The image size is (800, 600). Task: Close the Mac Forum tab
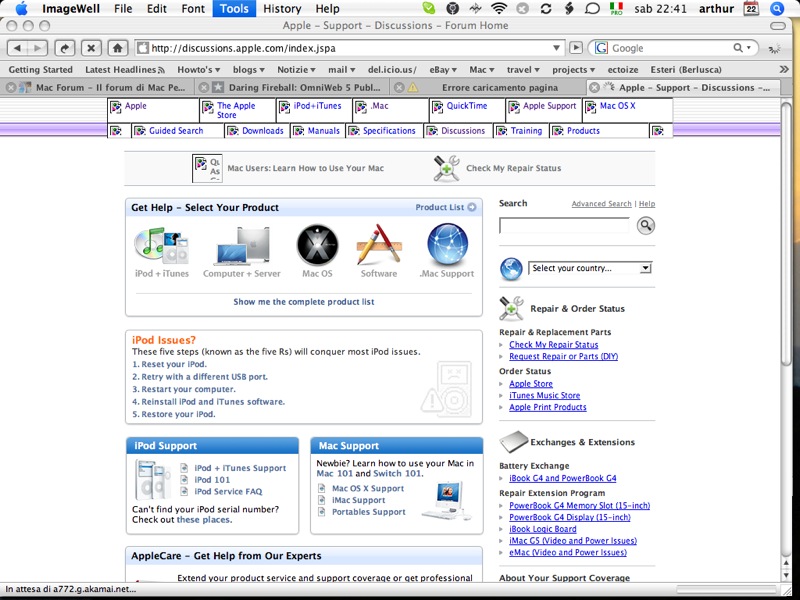10,87
